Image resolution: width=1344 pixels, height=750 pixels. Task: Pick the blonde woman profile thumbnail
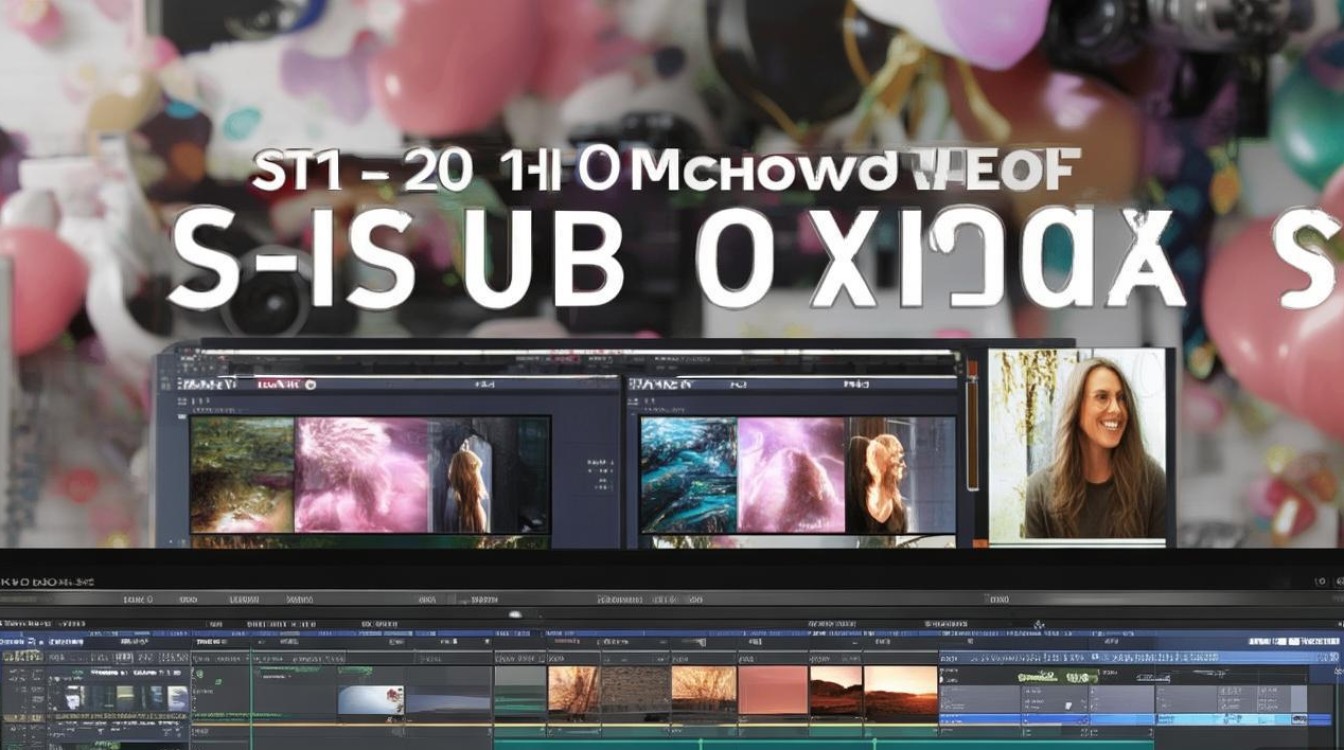click(900, 475)
